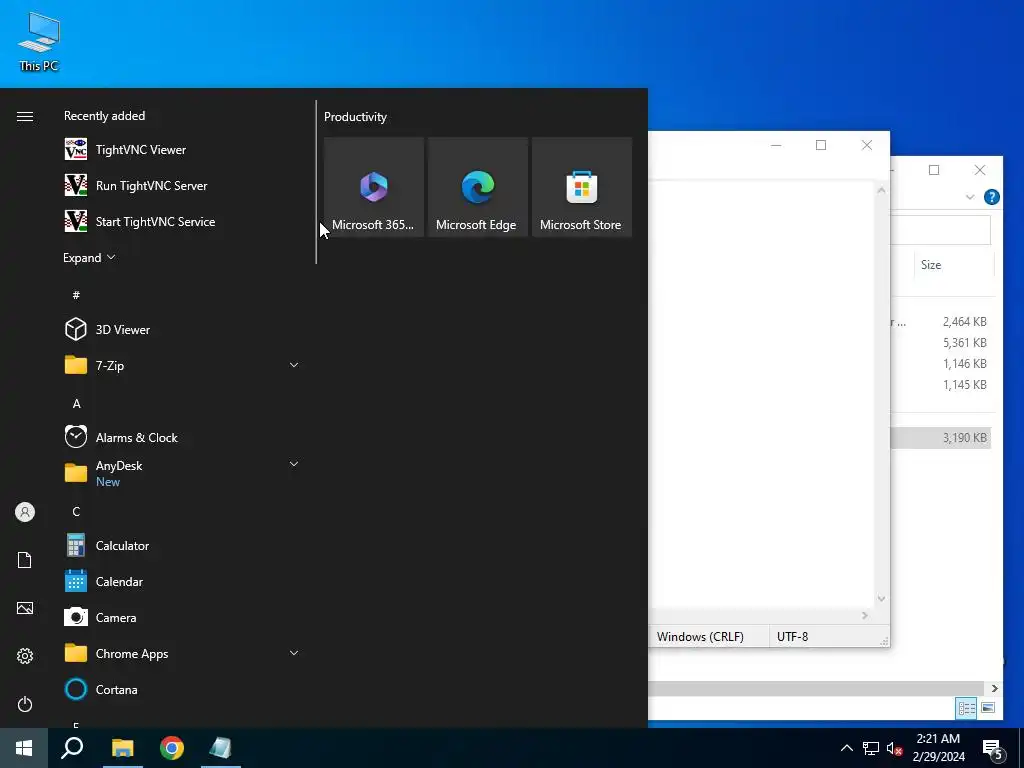Launch Run TightVNC Server entry
This screenshot has height=768, width=1024.
[x=182, y=185]
